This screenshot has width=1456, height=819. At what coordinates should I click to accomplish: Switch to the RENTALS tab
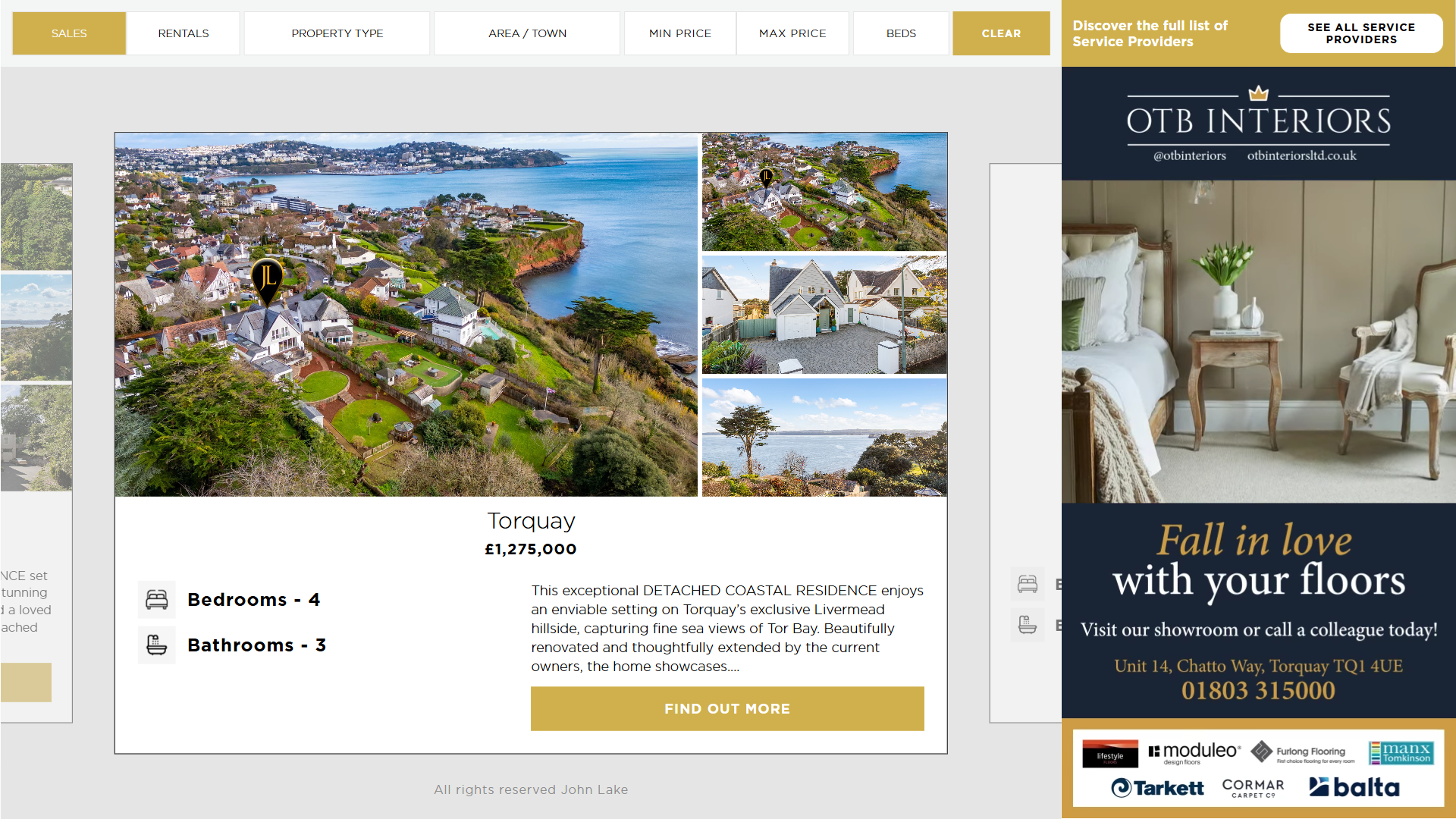pos(184,33)
